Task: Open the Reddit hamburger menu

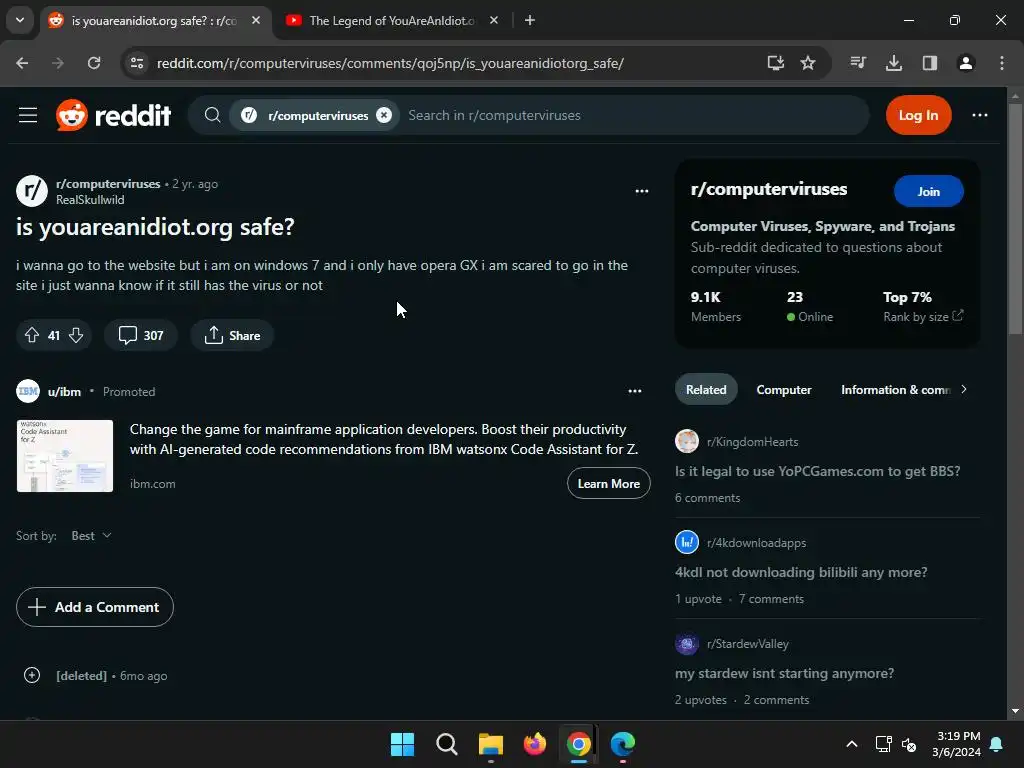Action: [x=28, y=116]
